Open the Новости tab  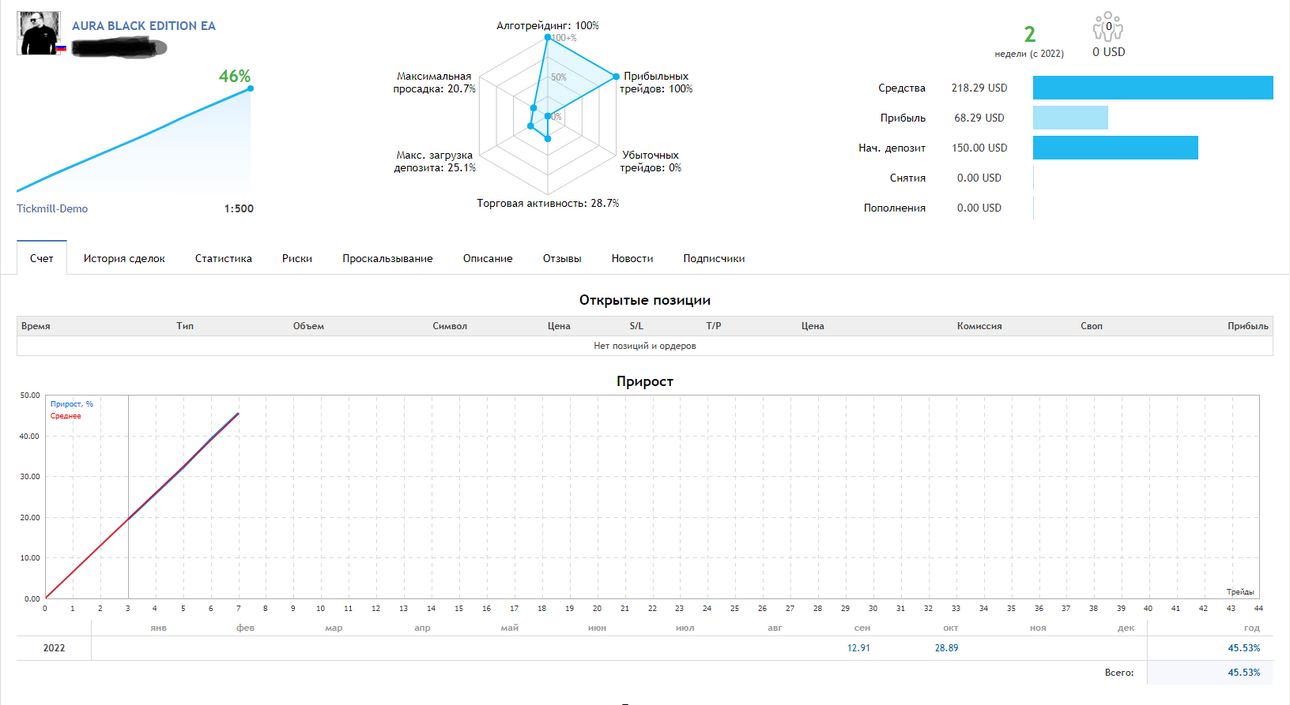coord(632,258)
